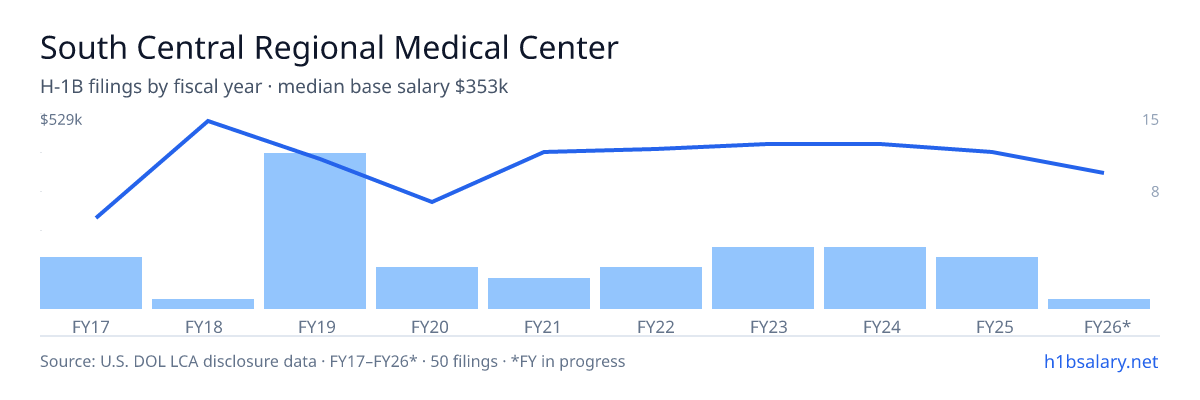Click the median base salary subtitle
The width and height of the screenshot is (1200, 400).
click(x=393, y=87)
